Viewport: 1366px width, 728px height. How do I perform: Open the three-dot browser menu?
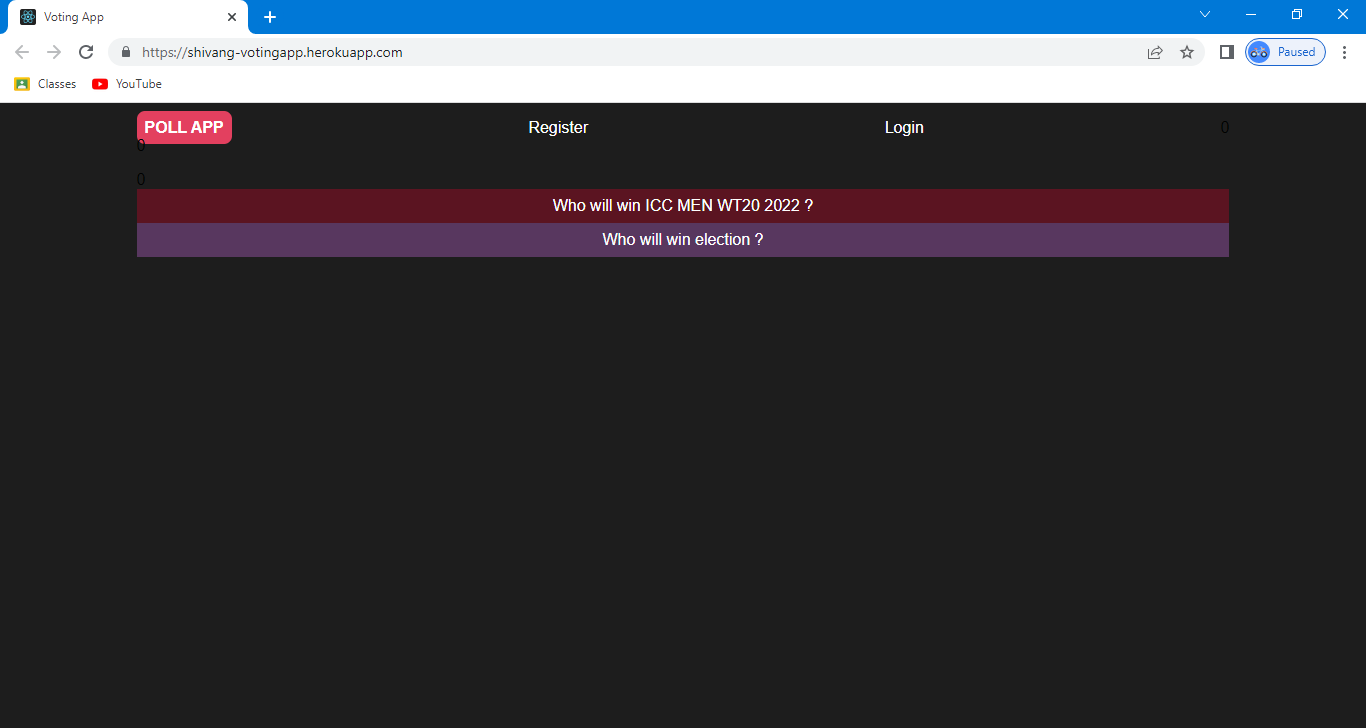click(x=1345, y=52)
